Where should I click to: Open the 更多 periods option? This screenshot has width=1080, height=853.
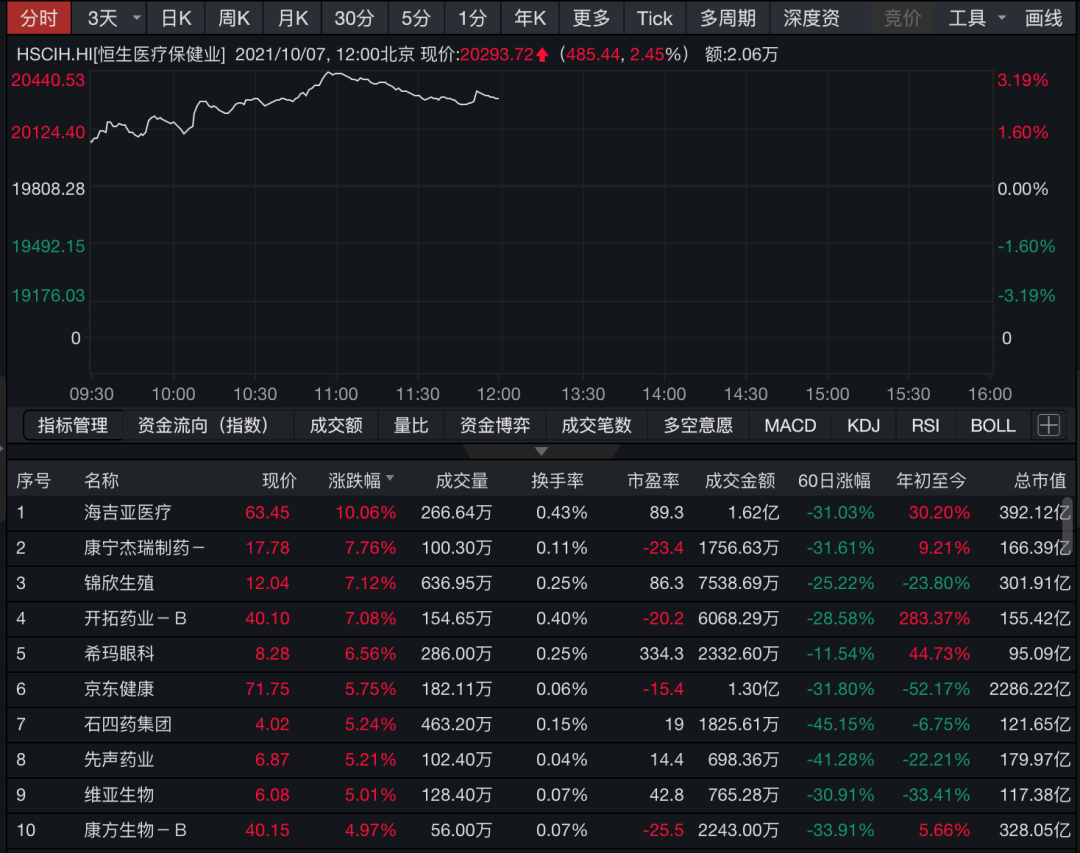[x=592, y=18]
